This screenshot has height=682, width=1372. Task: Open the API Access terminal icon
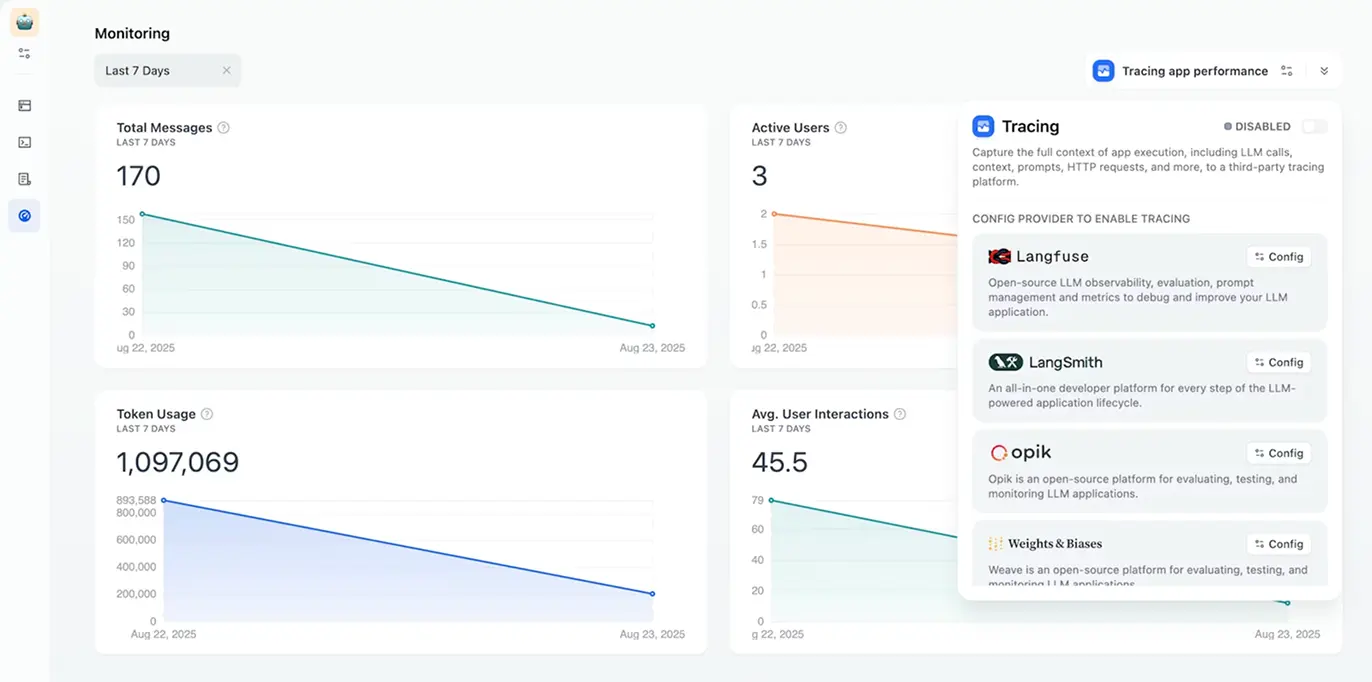pyautogui.click(x=24, y=142)
